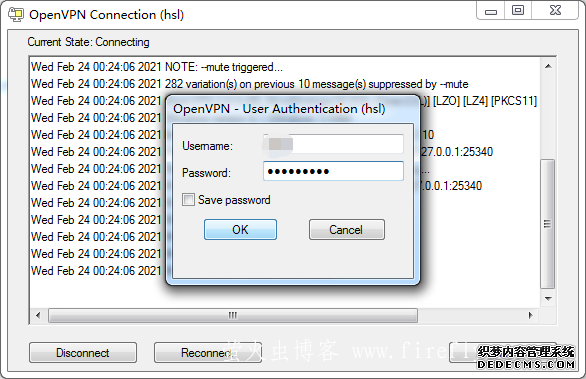Cancel the user authentication dialog
This screenshot has width=586, height=379.
click(x=346, y=229)
